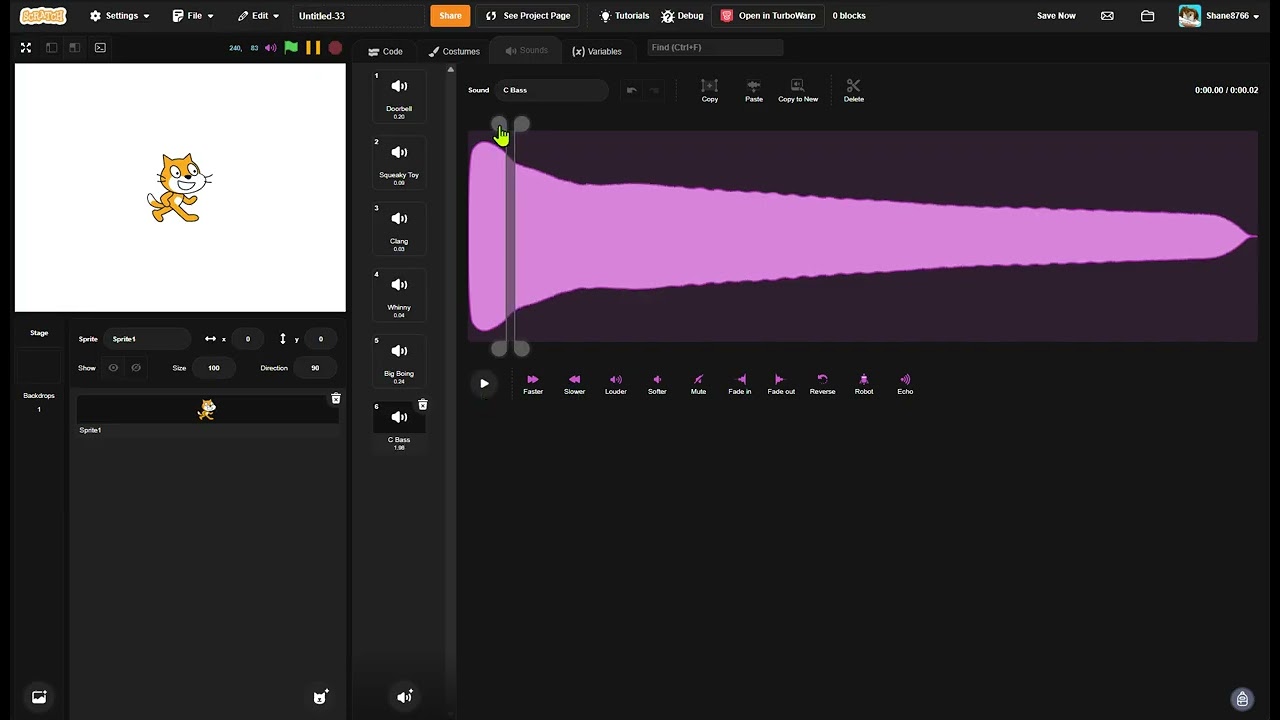Image resolution: width=1280 pixels, height=720 pixels.
Task: Open the debugger console icon
Action: [x=100, y=47]
